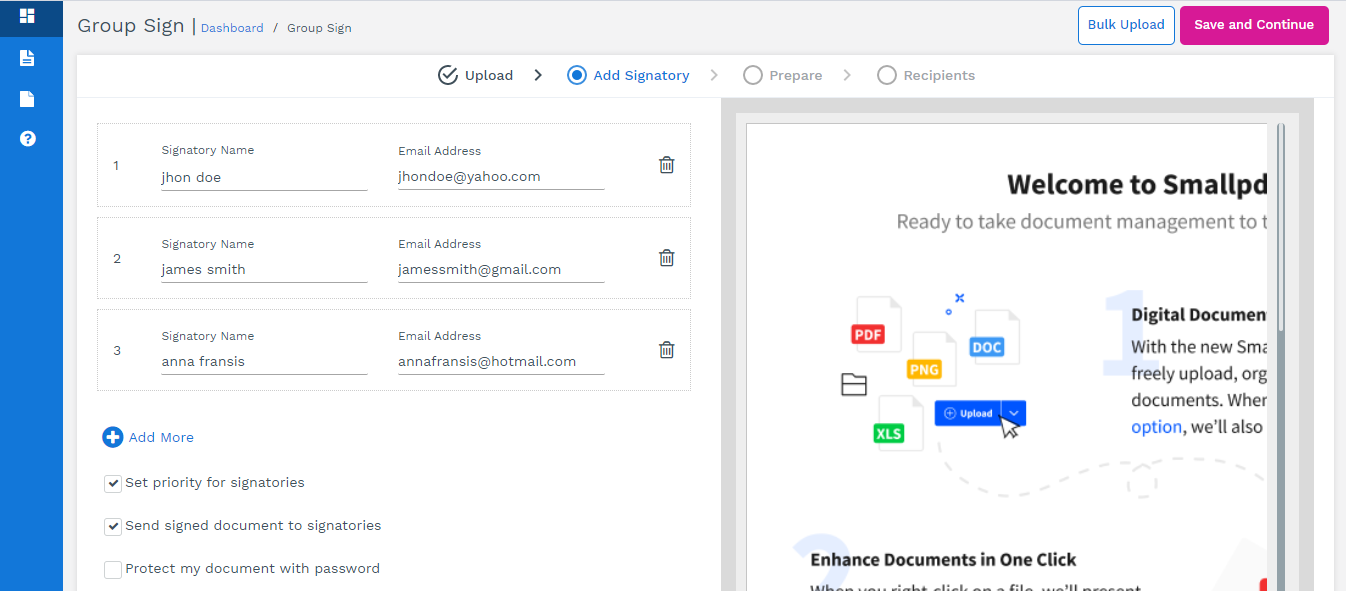Click the lined document icon in sidebar

point(27,58)
